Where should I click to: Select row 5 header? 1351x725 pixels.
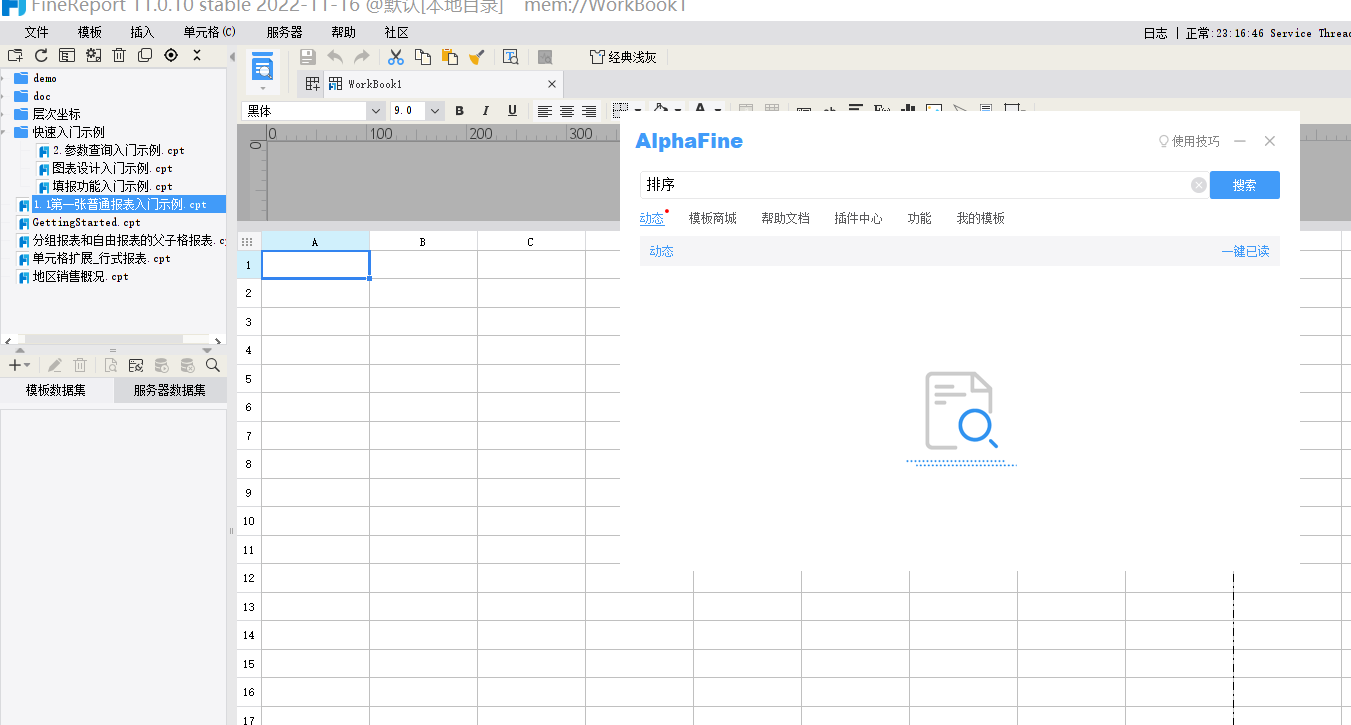click(249, 379)
